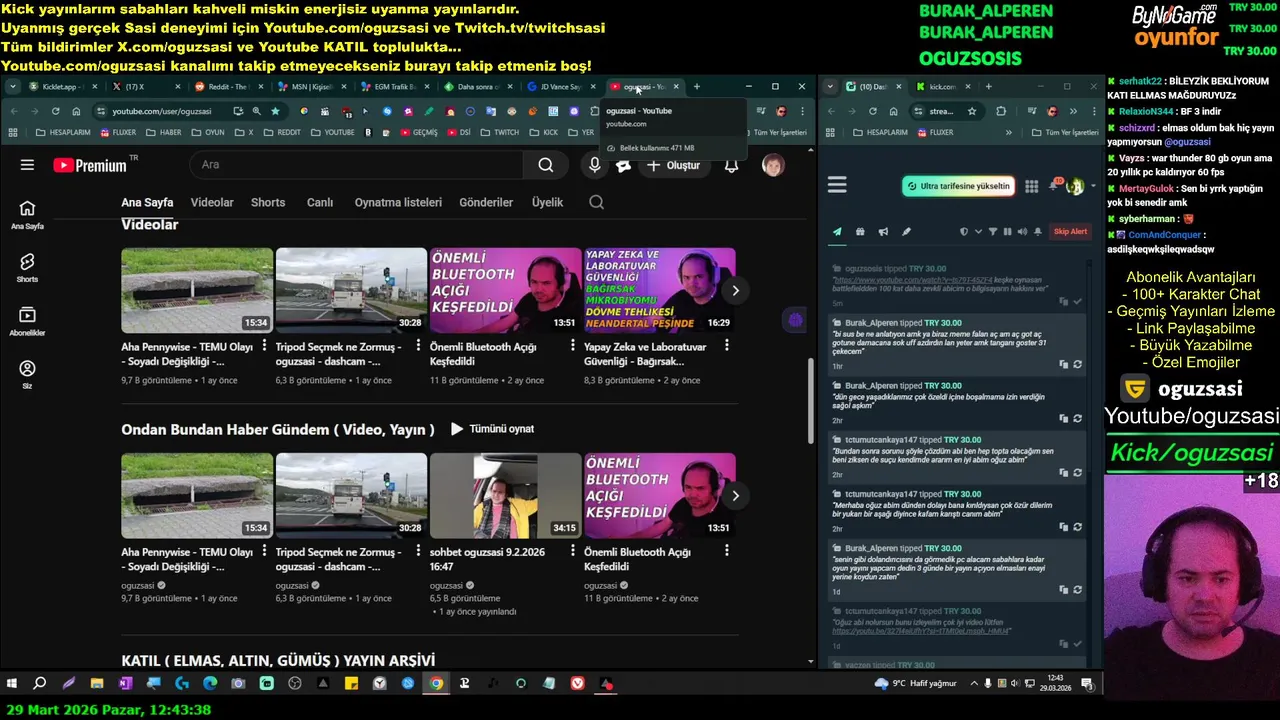
Task: Open the YouTube account avatar menu
Action: (773, 165)
